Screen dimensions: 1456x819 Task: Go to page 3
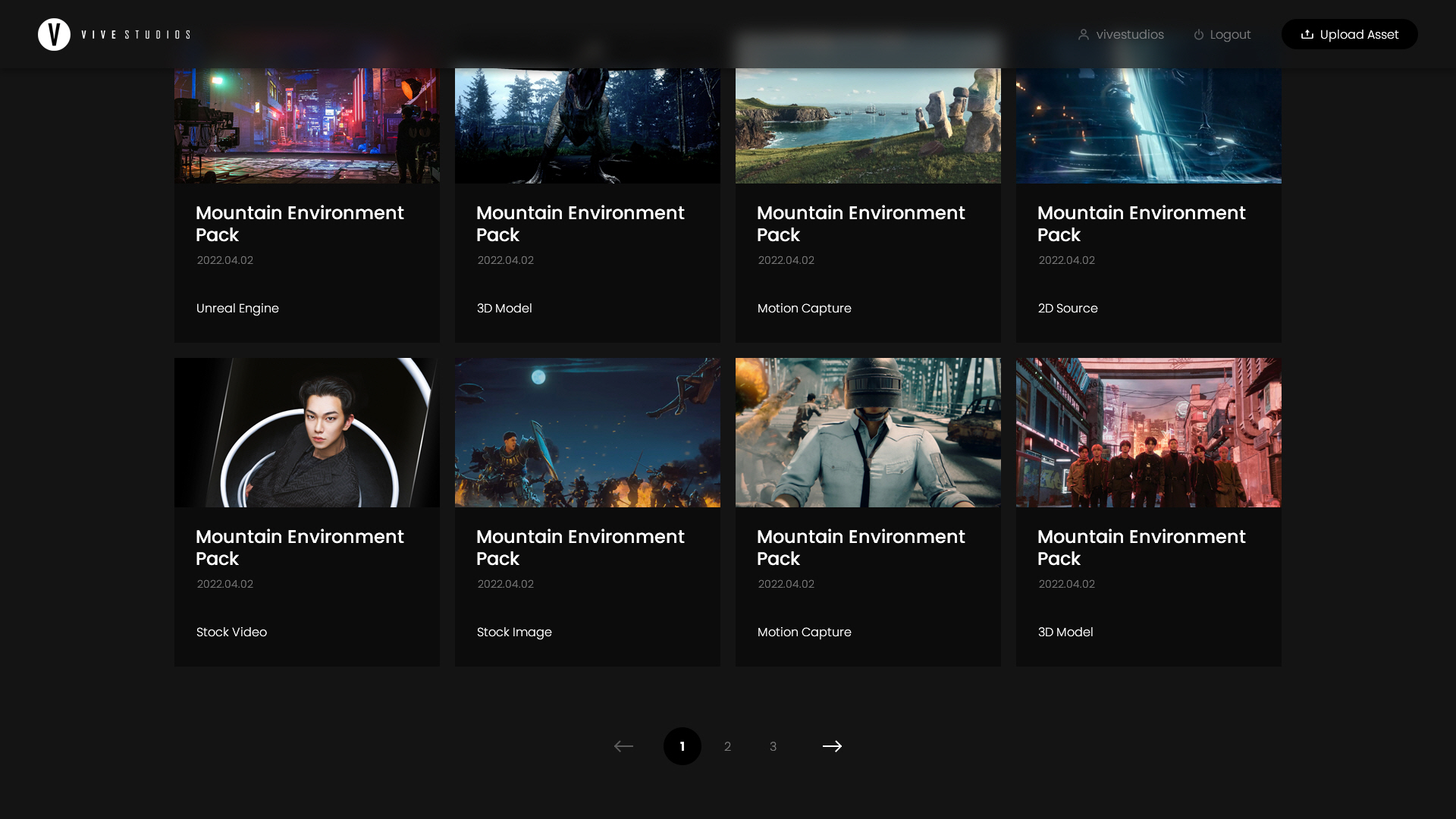pos(773,746)
